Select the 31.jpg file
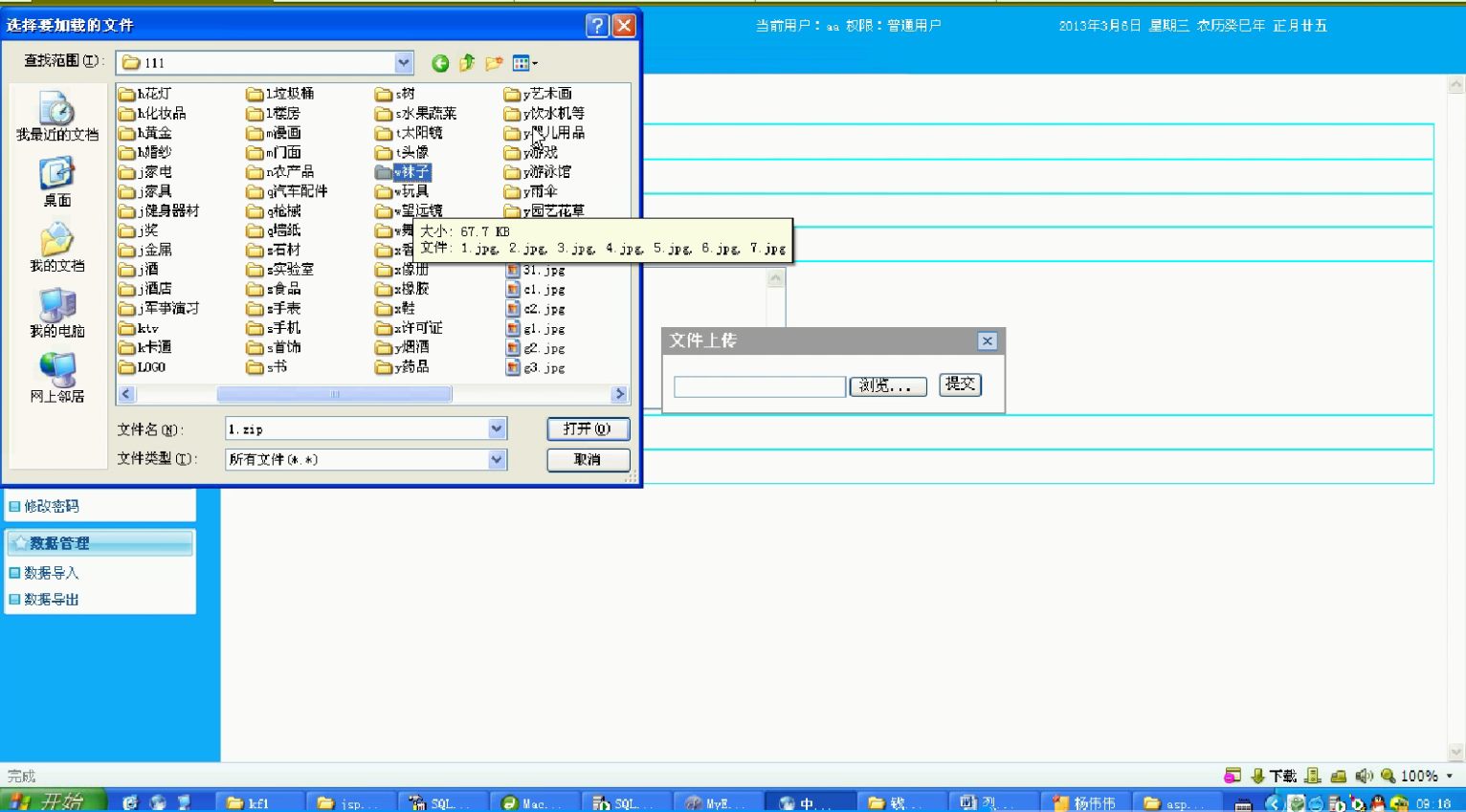The image size is (1466, 812). coord(536,270)
